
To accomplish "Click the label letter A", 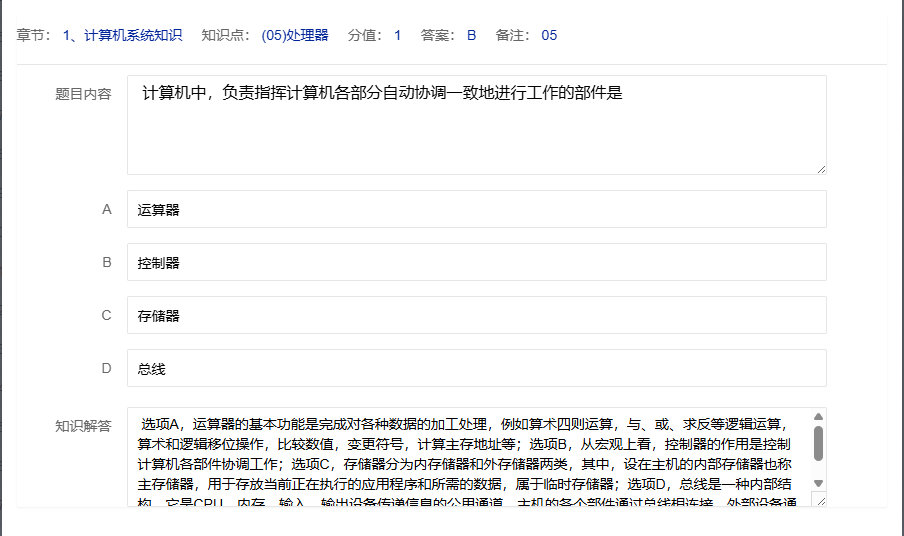I will click(107, 210).
